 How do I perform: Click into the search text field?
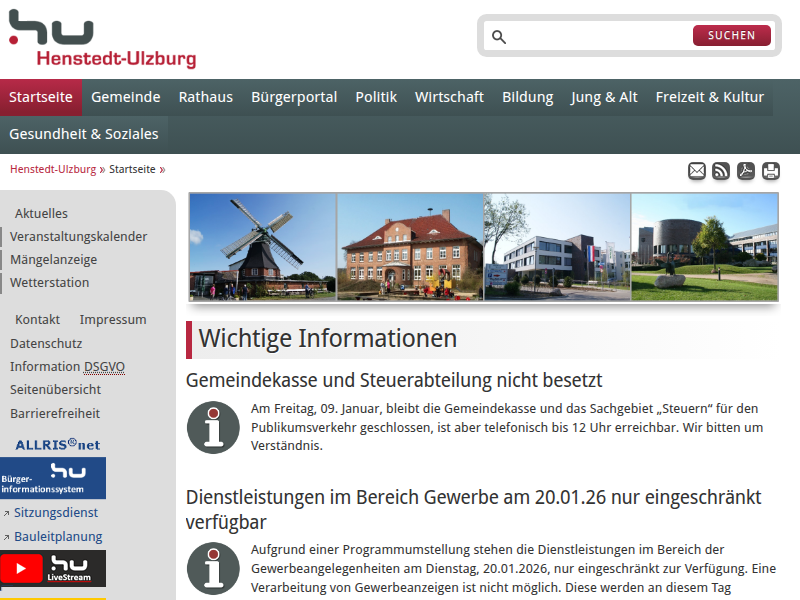point(600,37)
